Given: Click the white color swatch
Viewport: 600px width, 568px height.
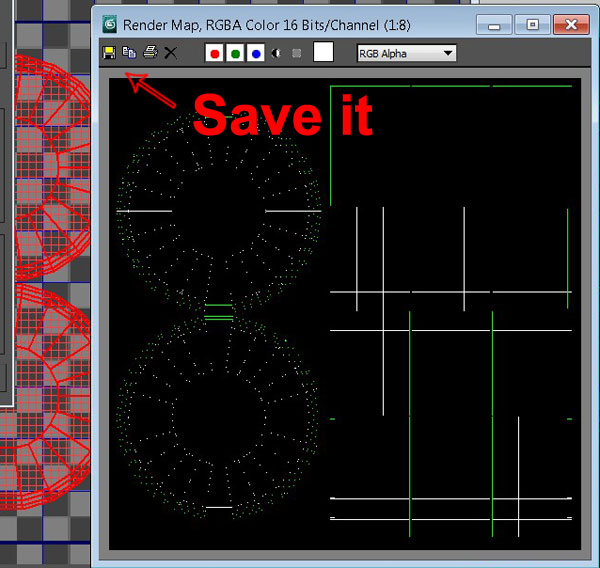Looking at the screenshot, I should pyautogui.click(x=323, y=52).
